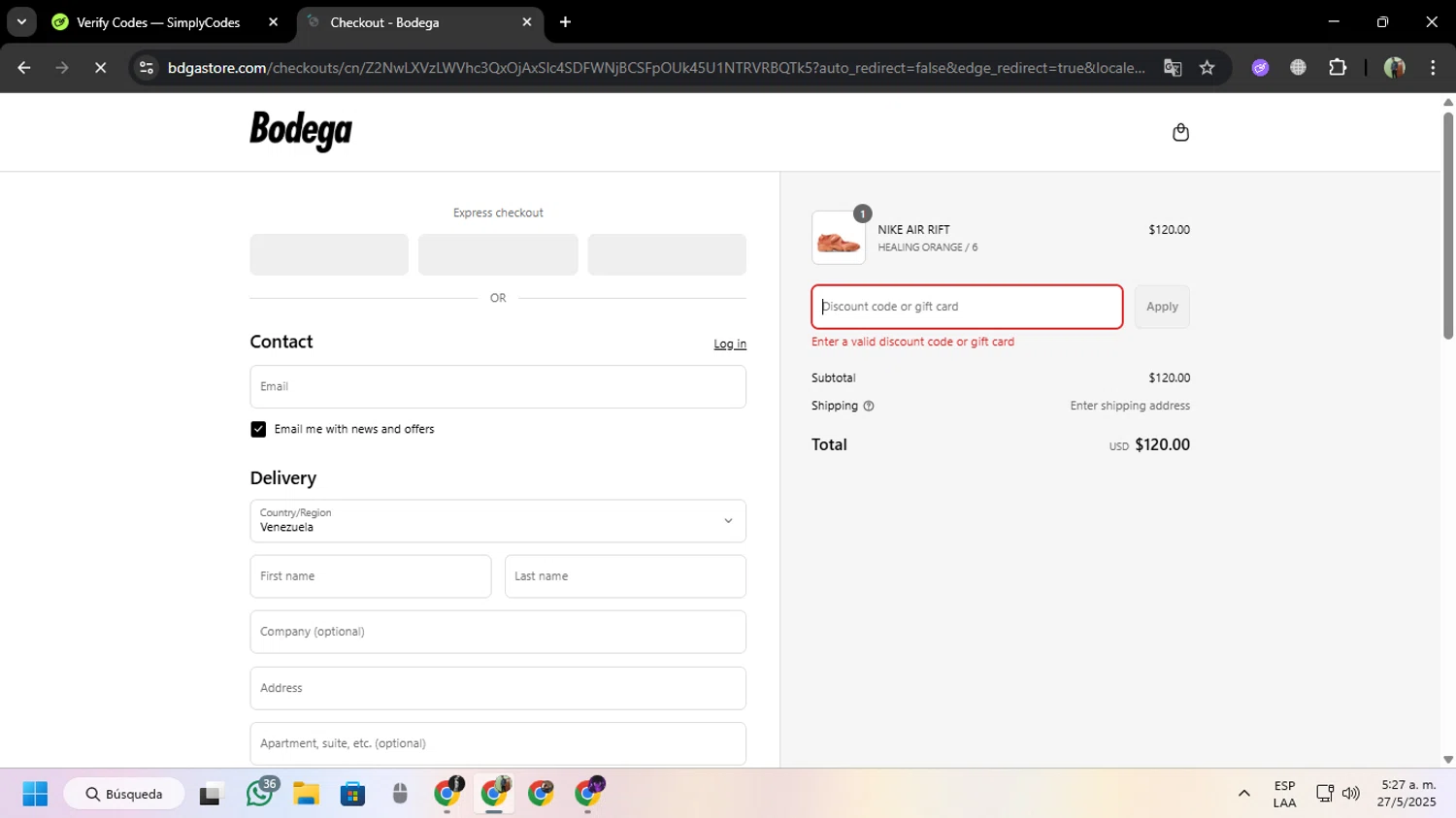1456x818 pixels.
Task: Open Chrome's three-dot menu
Action: tap(1433, 68)
